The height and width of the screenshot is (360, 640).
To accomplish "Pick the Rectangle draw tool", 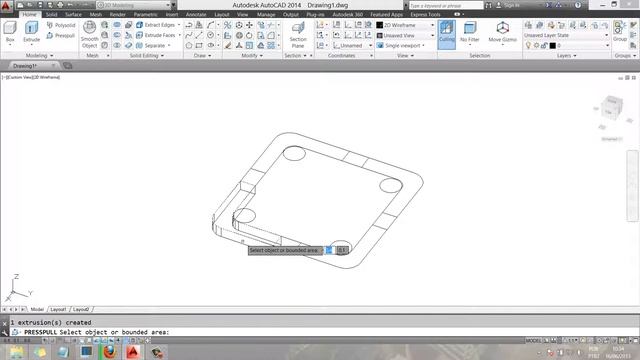I will (x=199, y=45).
